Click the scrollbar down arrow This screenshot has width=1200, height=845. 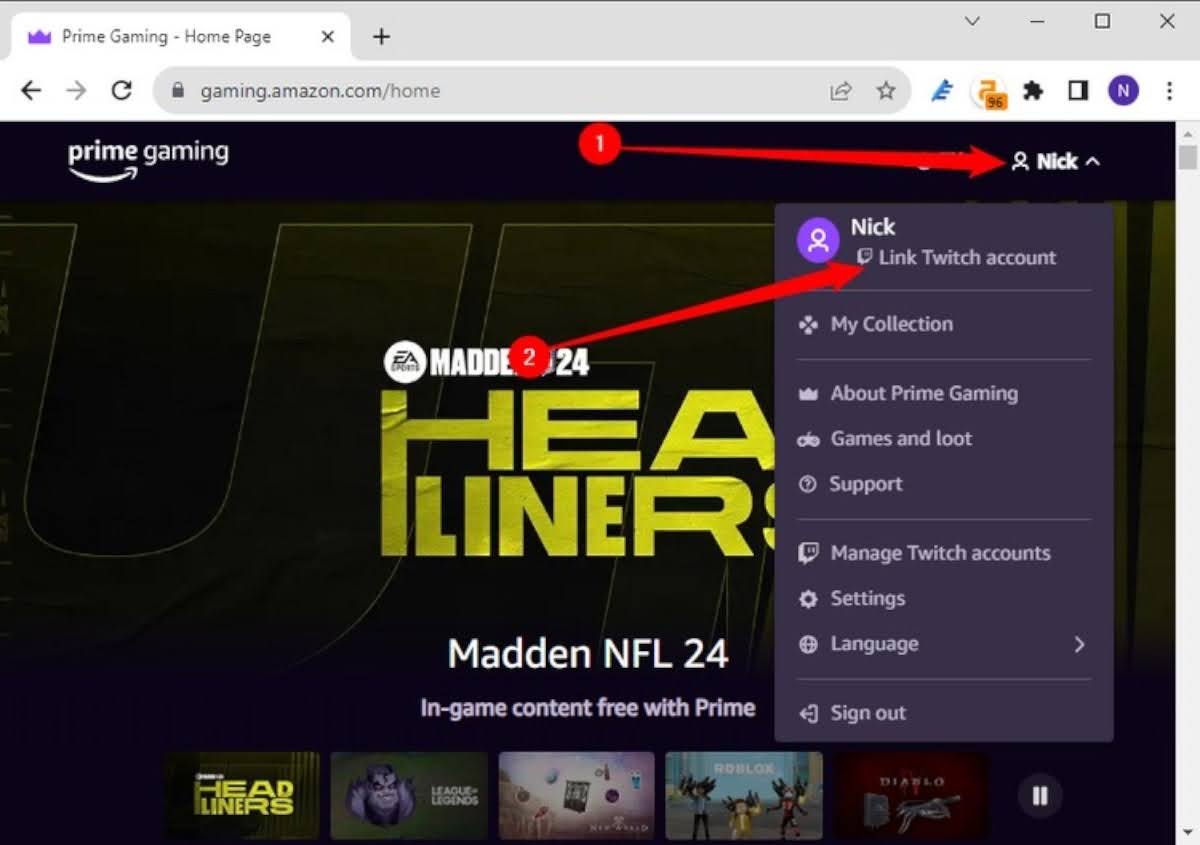click(x=1188, y=834)
